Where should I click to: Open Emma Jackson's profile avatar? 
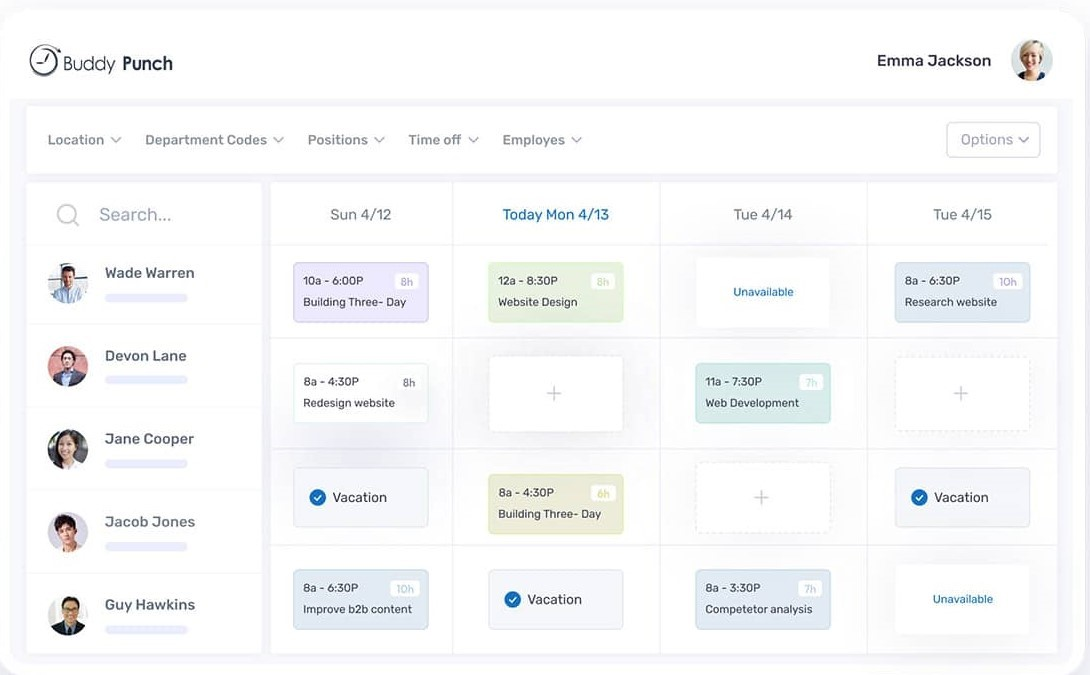[x=1031, y=60]
